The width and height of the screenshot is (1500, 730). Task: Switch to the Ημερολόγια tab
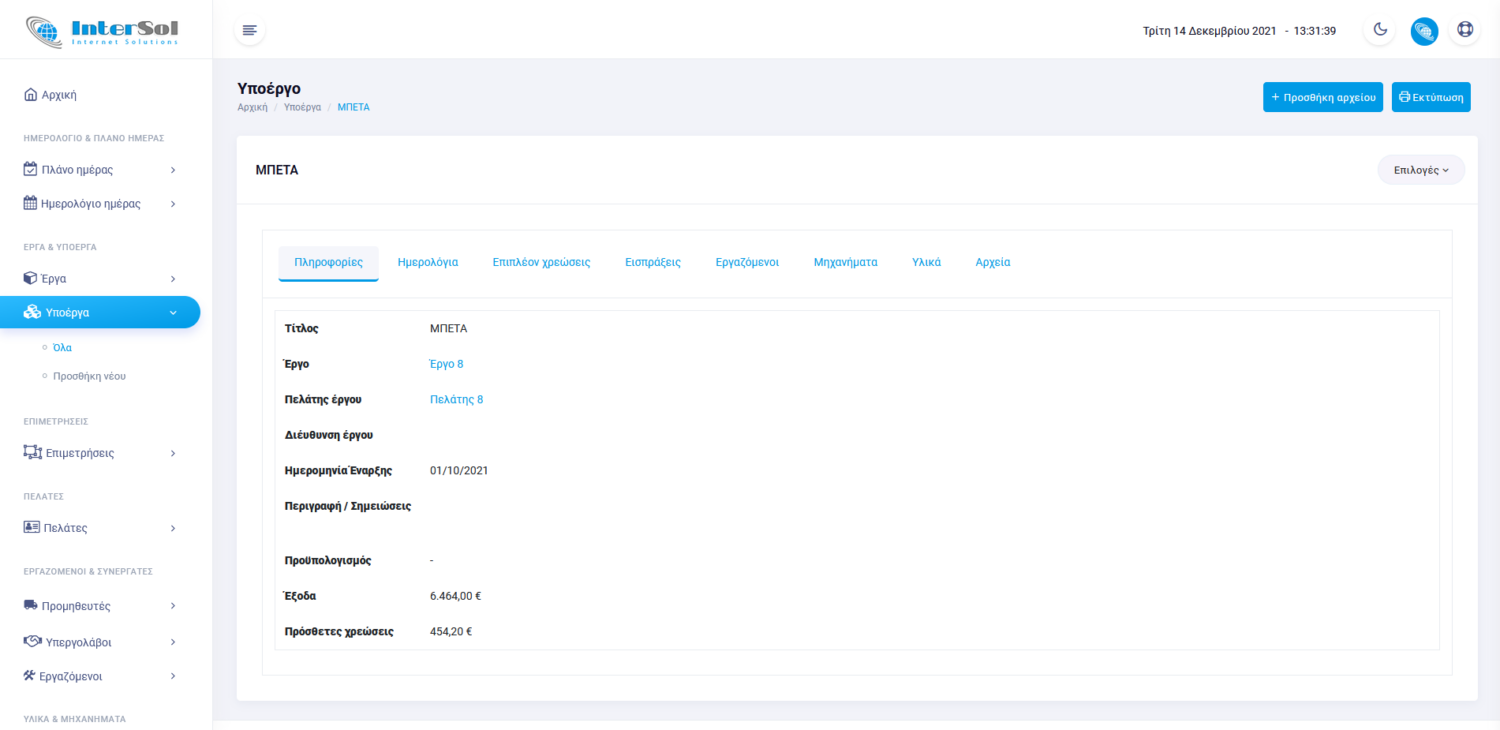(x=427, y=262)
